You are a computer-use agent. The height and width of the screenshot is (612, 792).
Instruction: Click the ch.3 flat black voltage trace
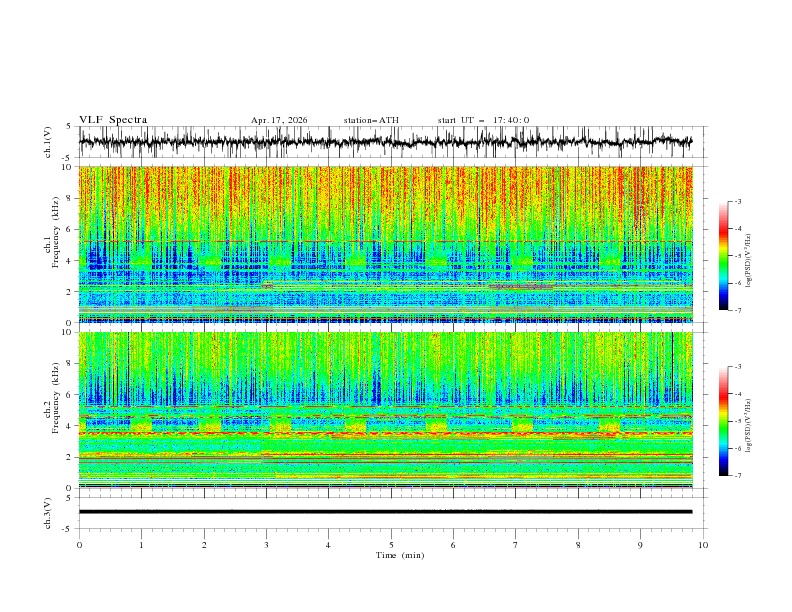point(385,512)
